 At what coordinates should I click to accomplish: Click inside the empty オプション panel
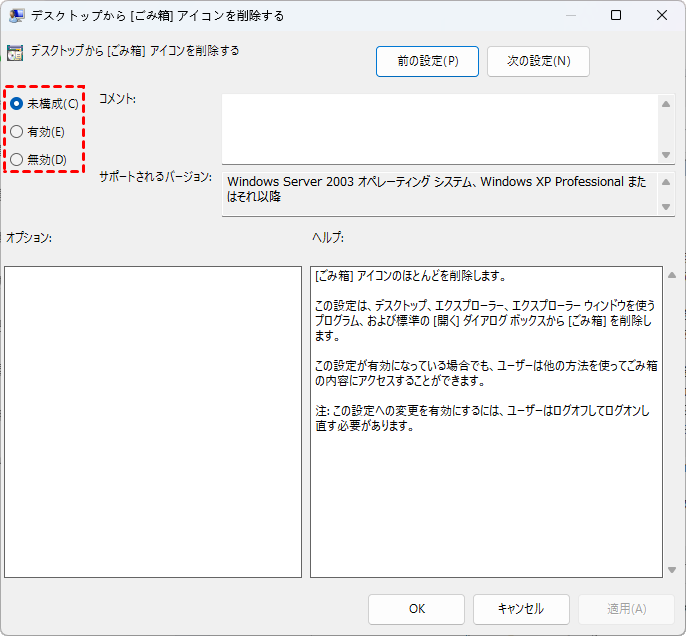point(153,421)
